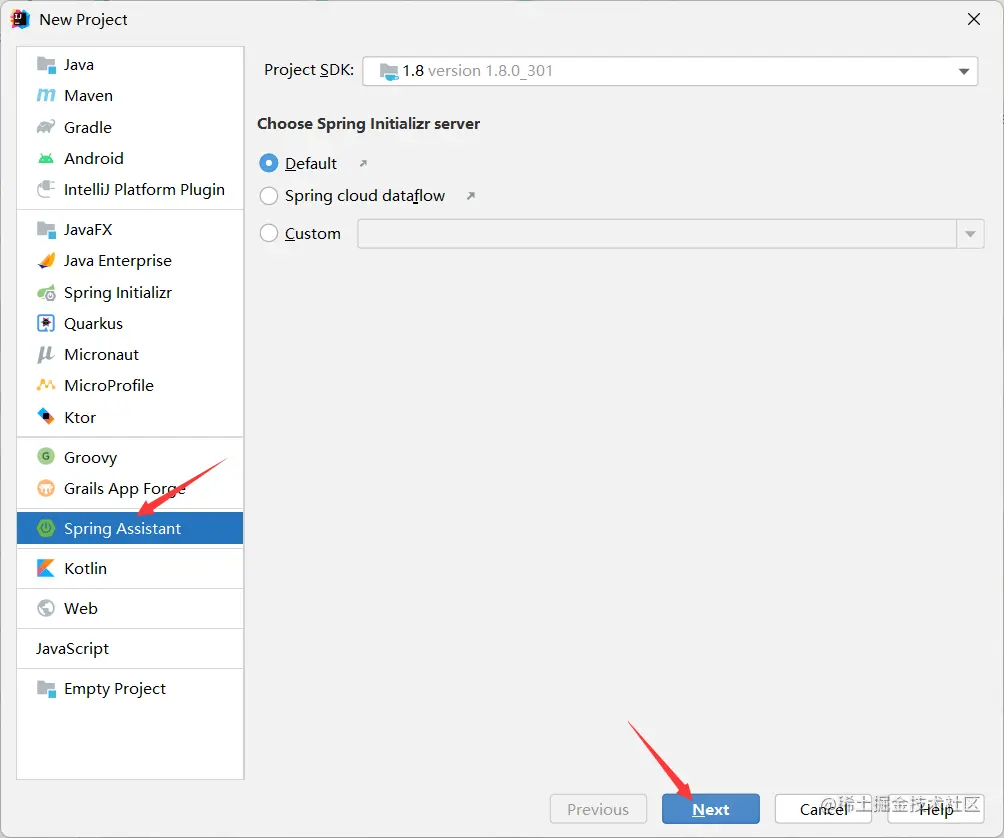Image resolution: width=1004 pixels, height=838 pixels.
Task: Click the 'Choose Spring Initializr server' heading
Action: 368,124
